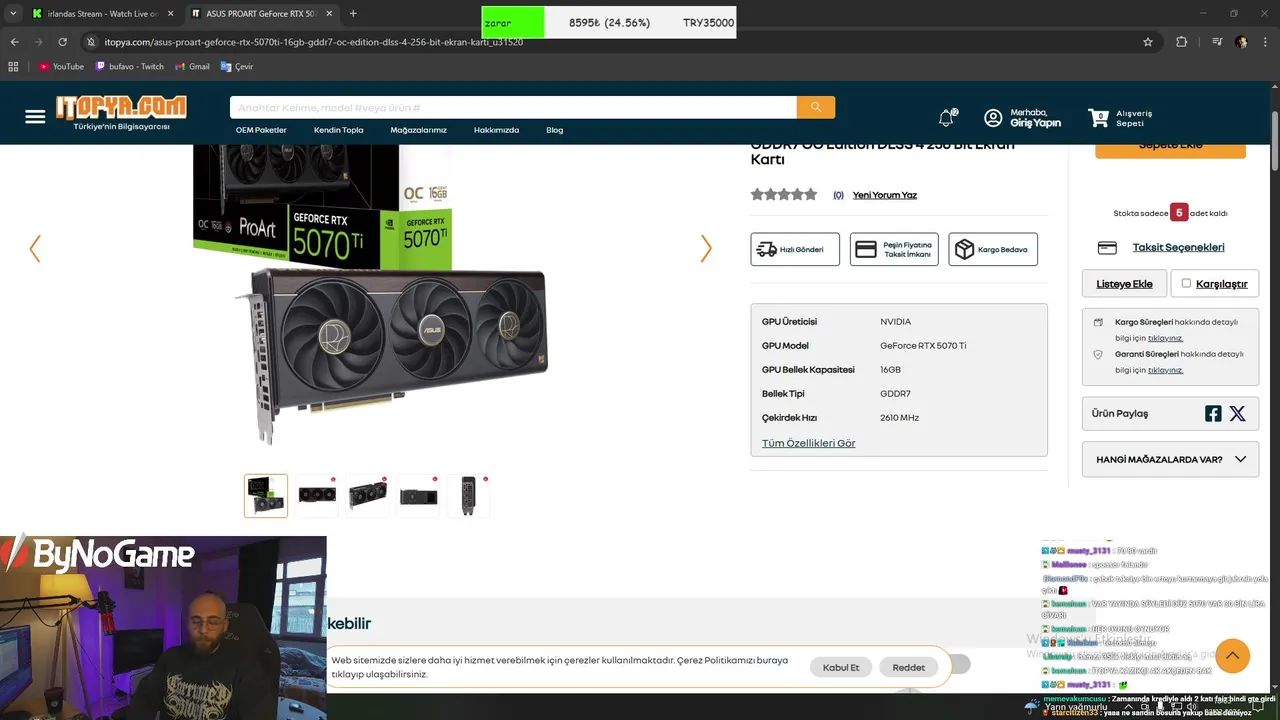Focus the Anahtar Kelime search field
The height and width of the screenshot is (720, 1280).
[x=513, y=107]
